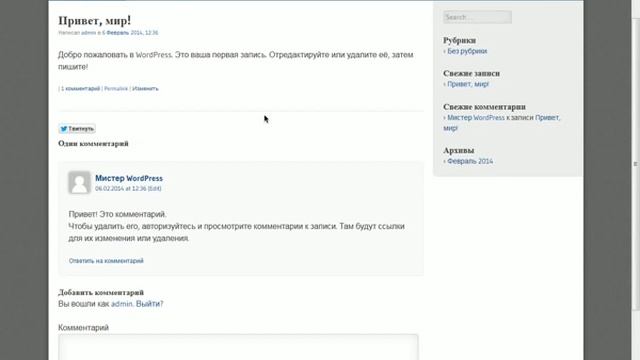
Task: Click the 'Архивы' sidebar heading
Action: tap(458, 151)
